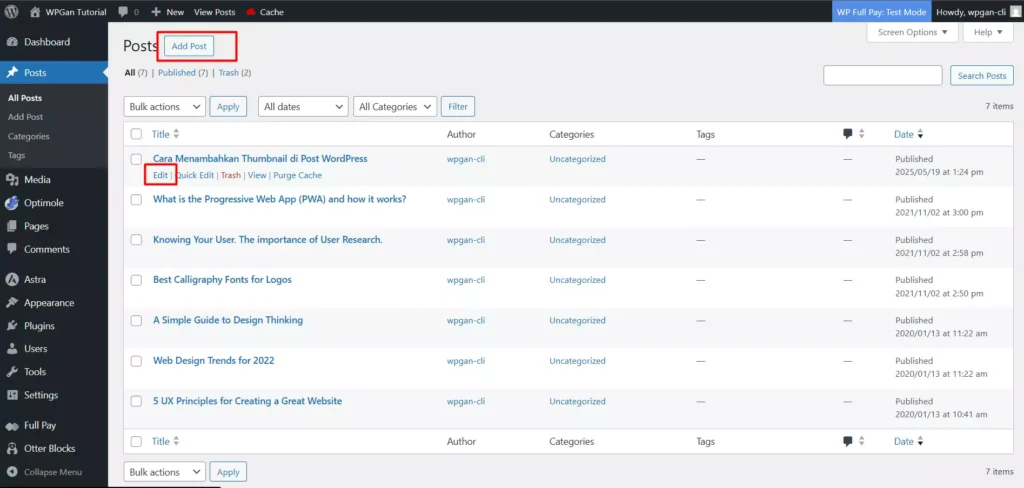1024x488 pixels.
Task: Click the Search Posts button
Action: (982, 75)
